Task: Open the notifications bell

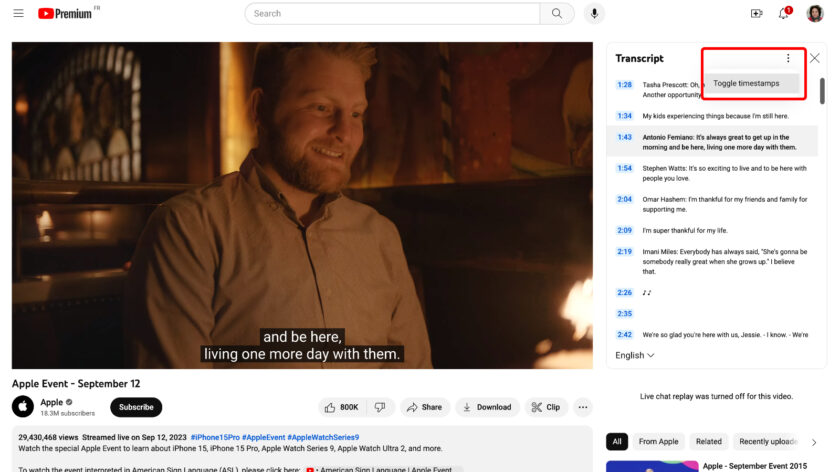Action: click(x=784, y=13)
